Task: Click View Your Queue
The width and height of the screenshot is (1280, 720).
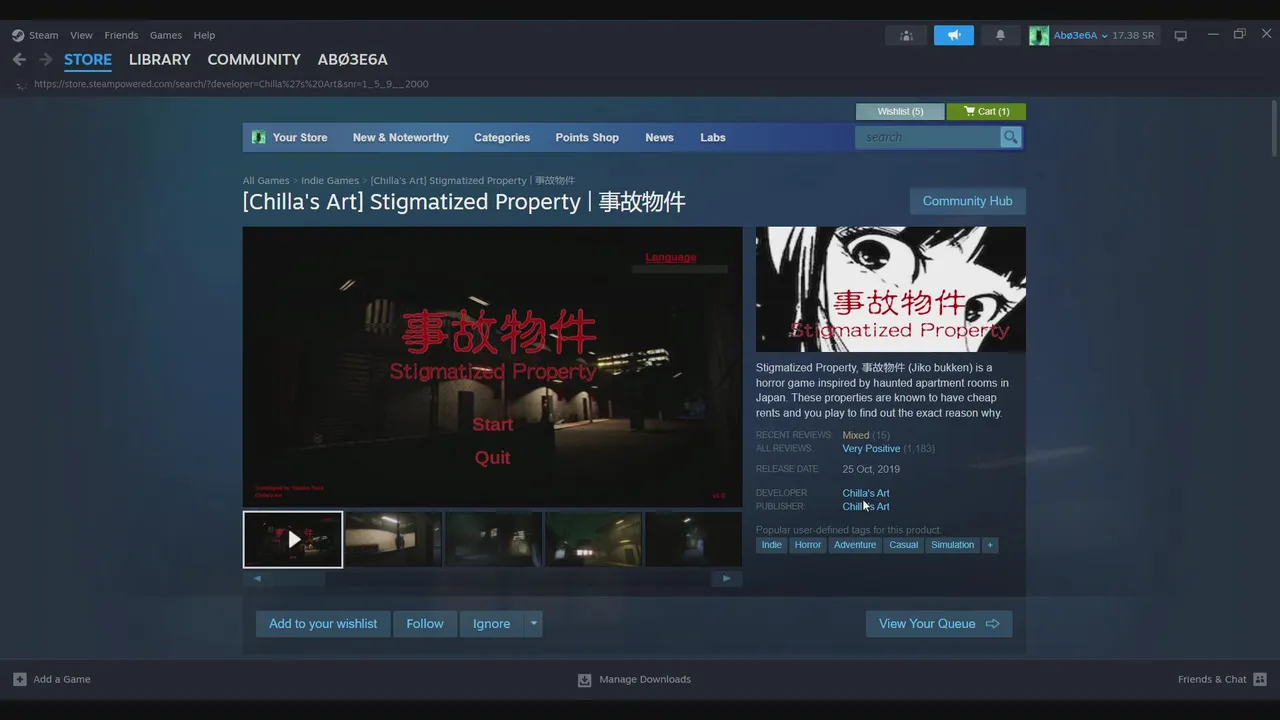Action: click(939, 624)
